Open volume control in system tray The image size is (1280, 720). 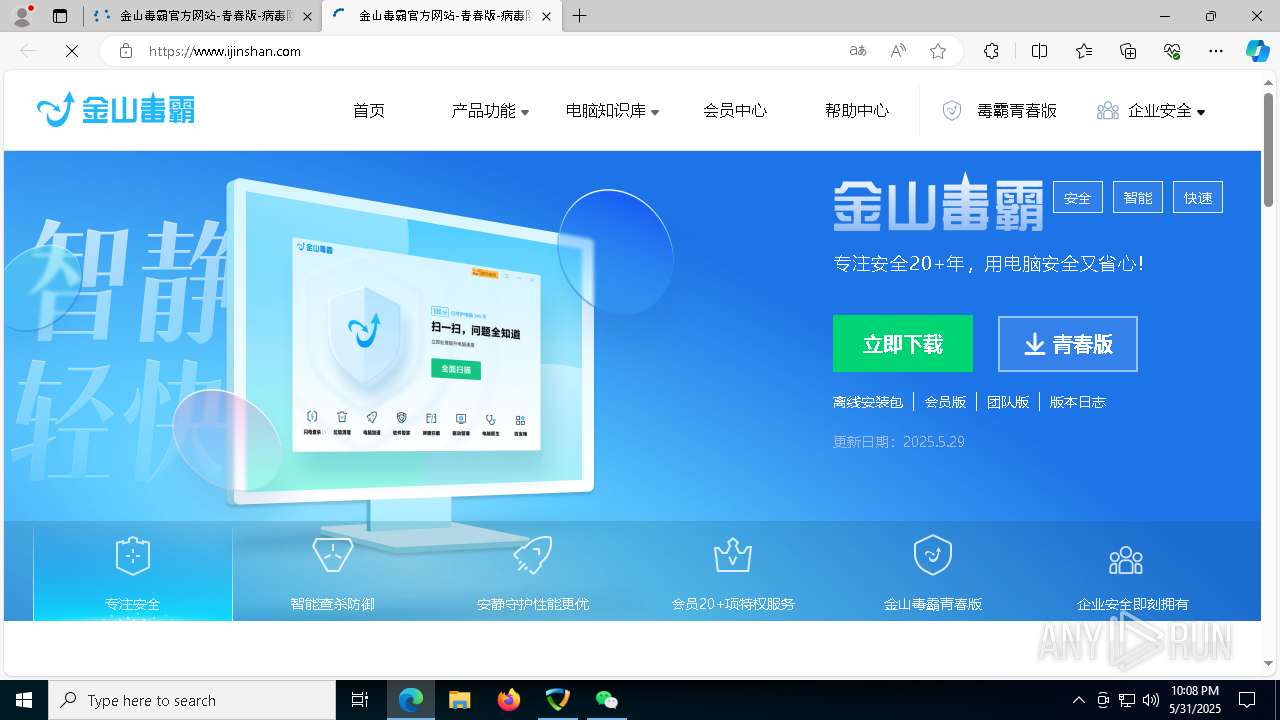pos(1151,700)
